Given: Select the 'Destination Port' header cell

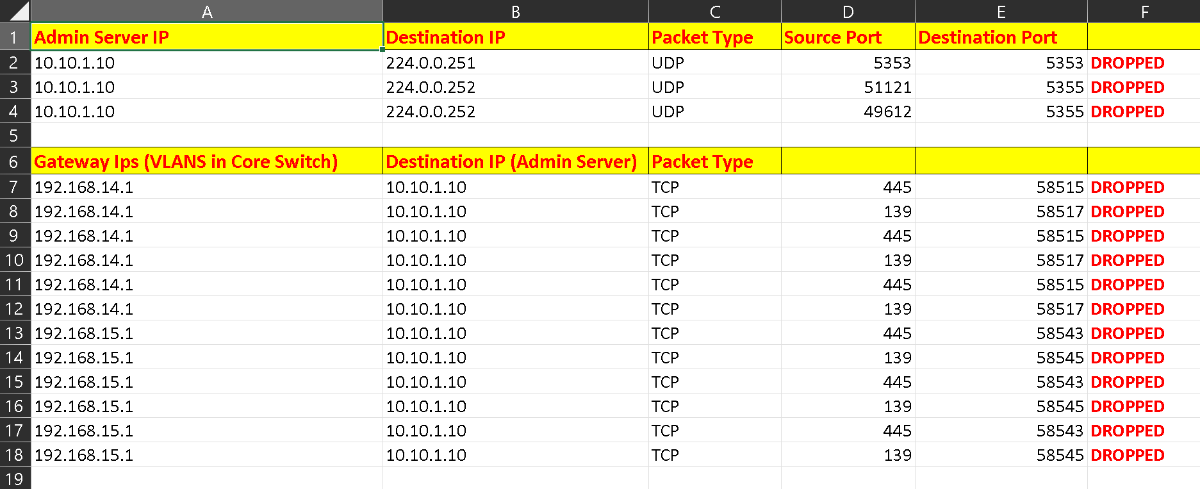Looking at the screenshot, I should click(x=1001, y=38).
